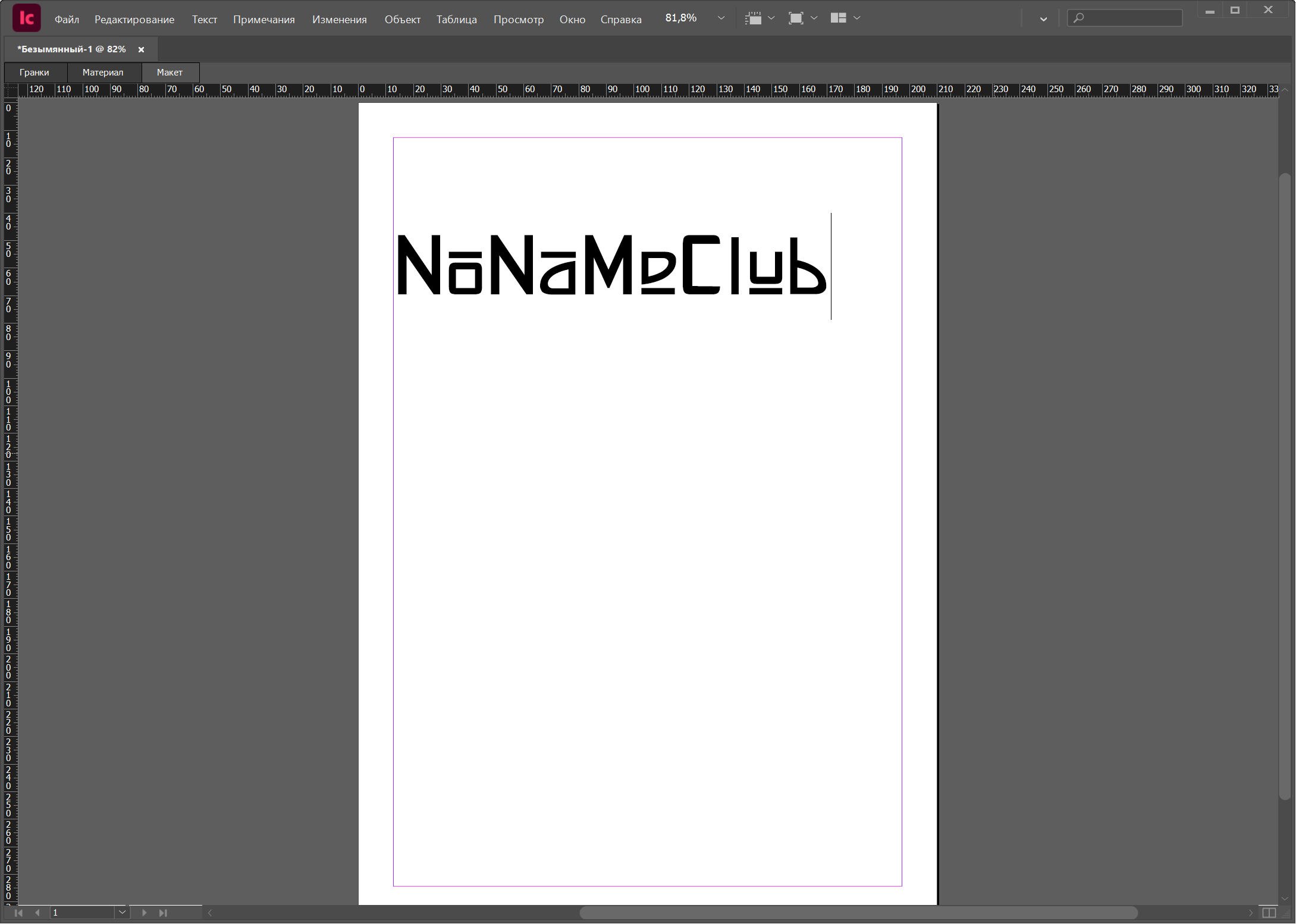Viewport: 1296px width, 924px height.
Task: Click the Arrange Documents icon
Action: click(x=838, y=18)
